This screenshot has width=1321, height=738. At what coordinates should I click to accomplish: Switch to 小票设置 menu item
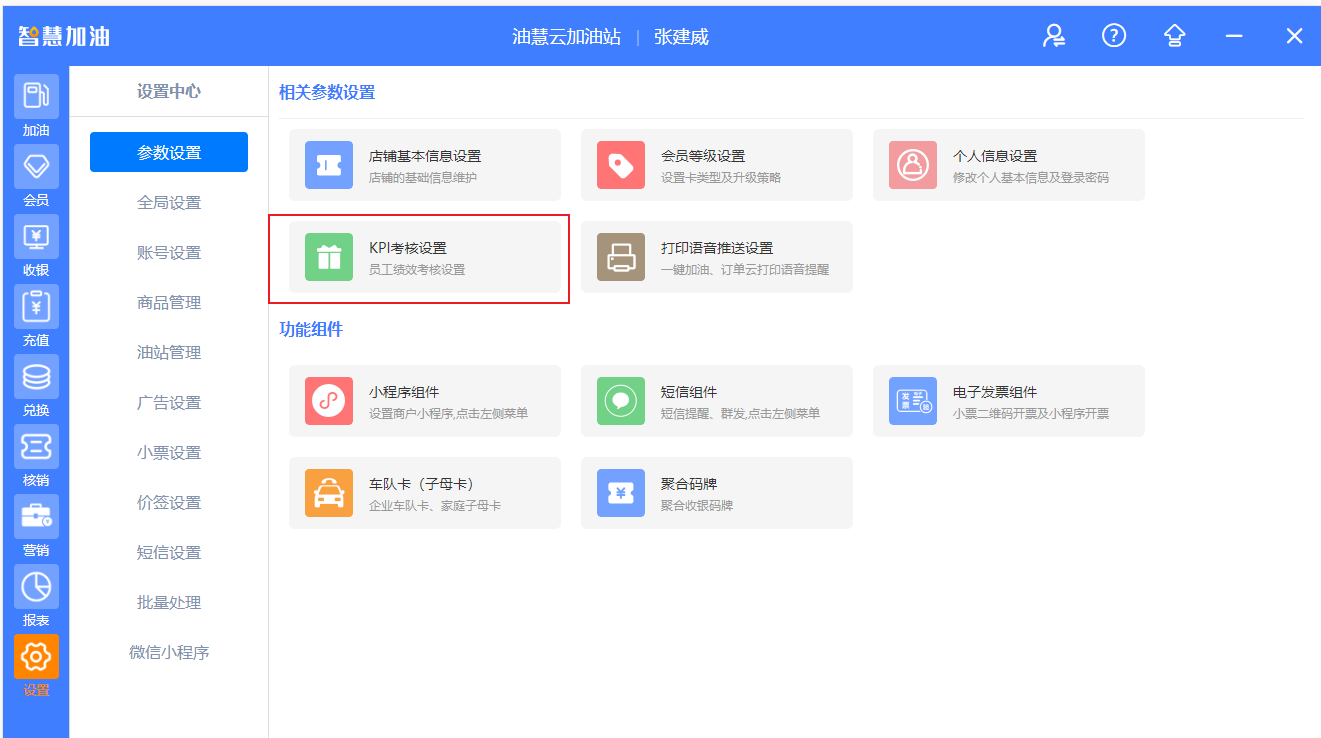[x=169, y=453]
